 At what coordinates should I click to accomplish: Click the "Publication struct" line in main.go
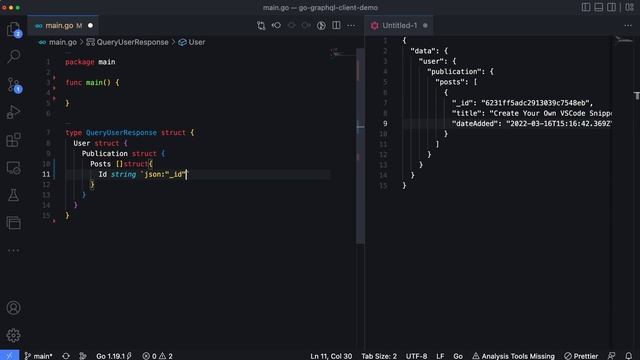(x=123, y=153)
